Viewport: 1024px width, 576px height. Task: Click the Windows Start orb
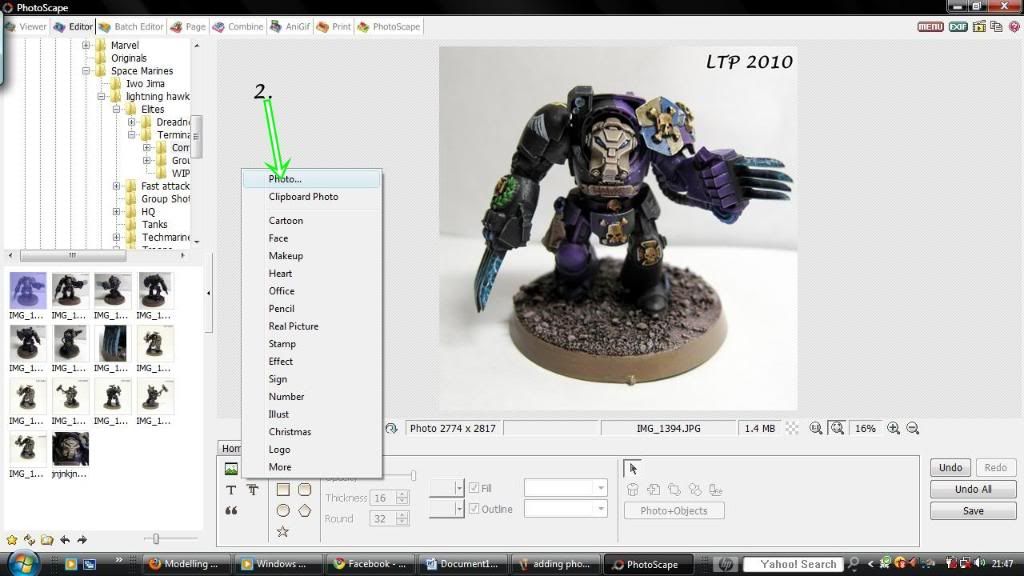click(24, 563)
